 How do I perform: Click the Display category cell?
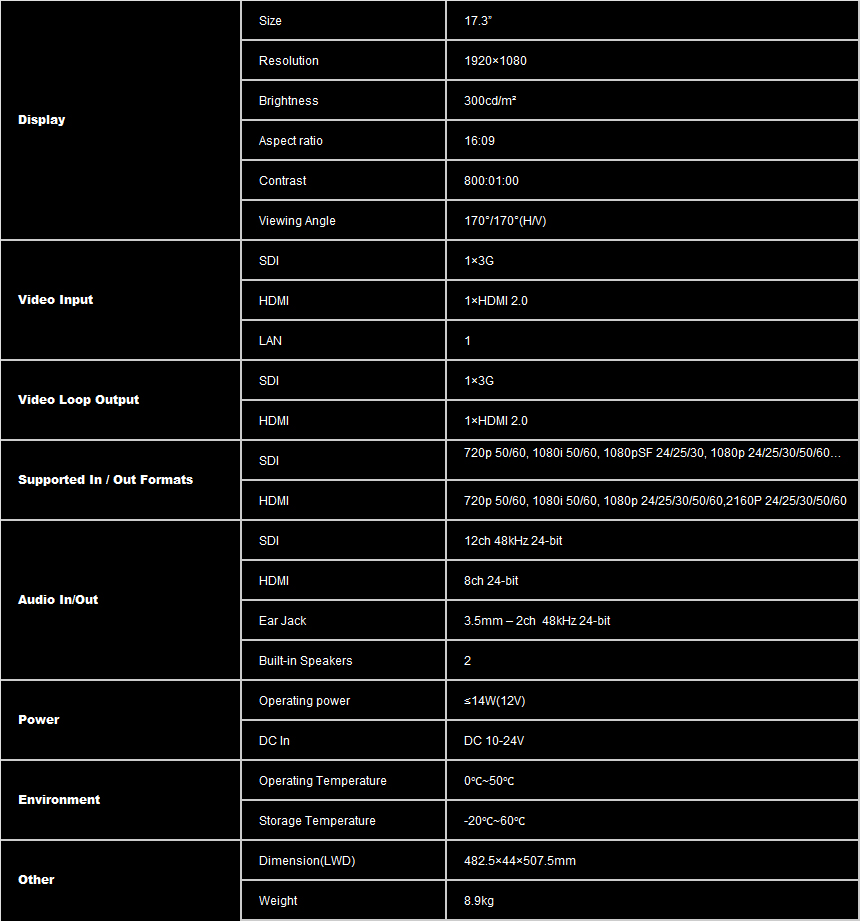coord(42,120)
